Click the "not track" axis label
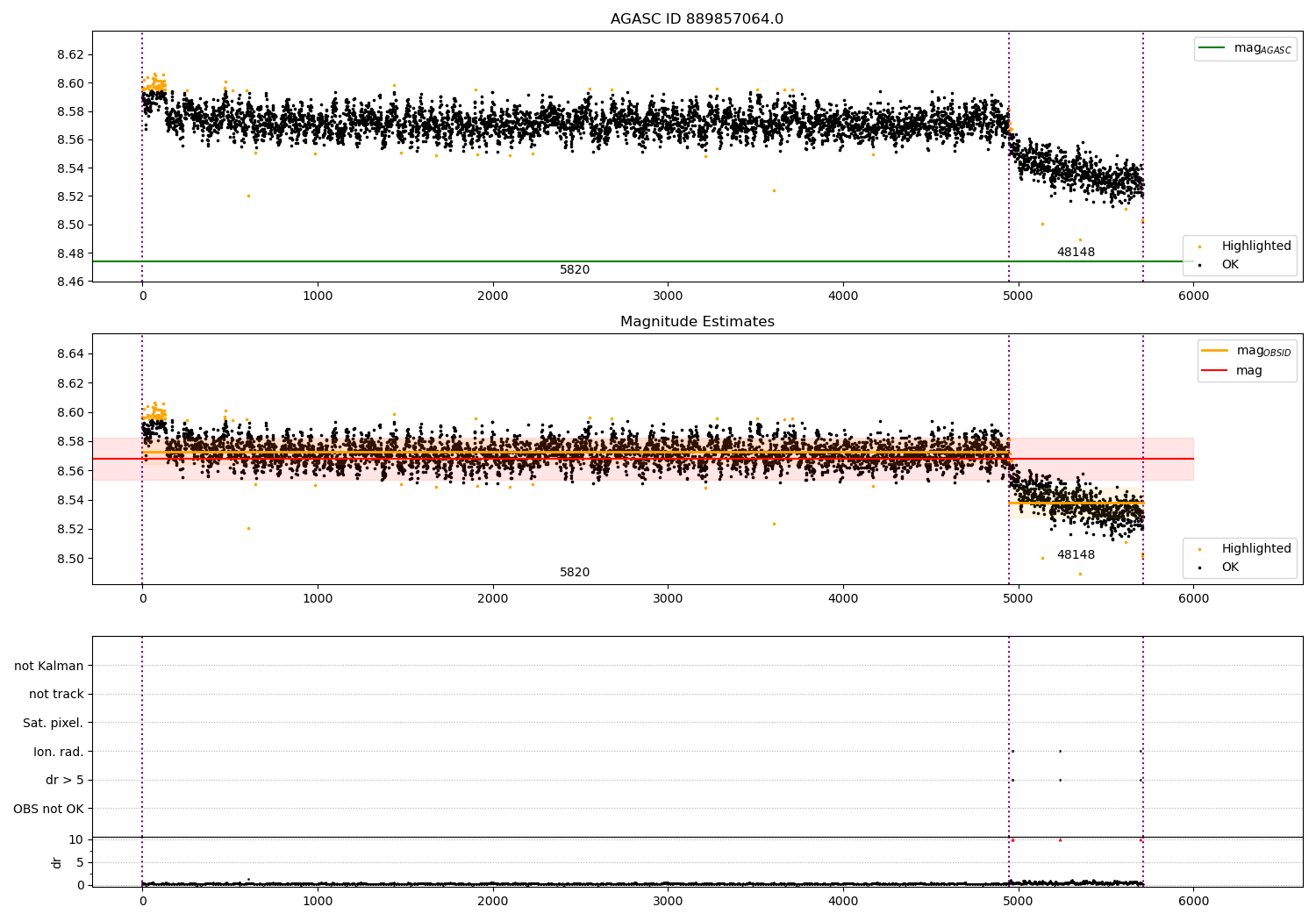This screenshot has width=1316, height=921. pos(56,694)
